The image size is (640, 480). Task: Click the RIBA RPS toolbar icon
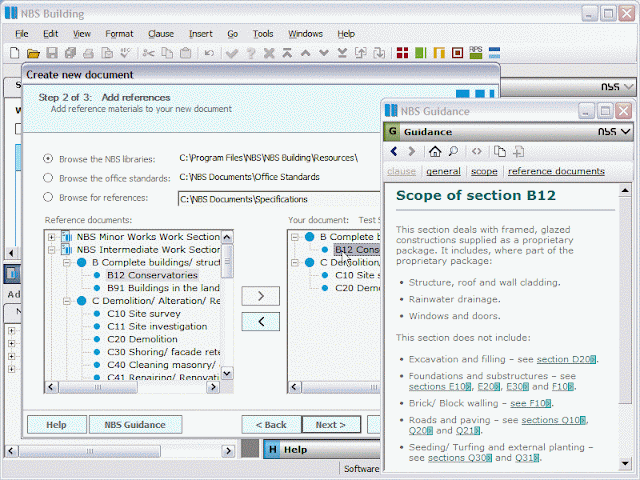[x=476, y=53]
